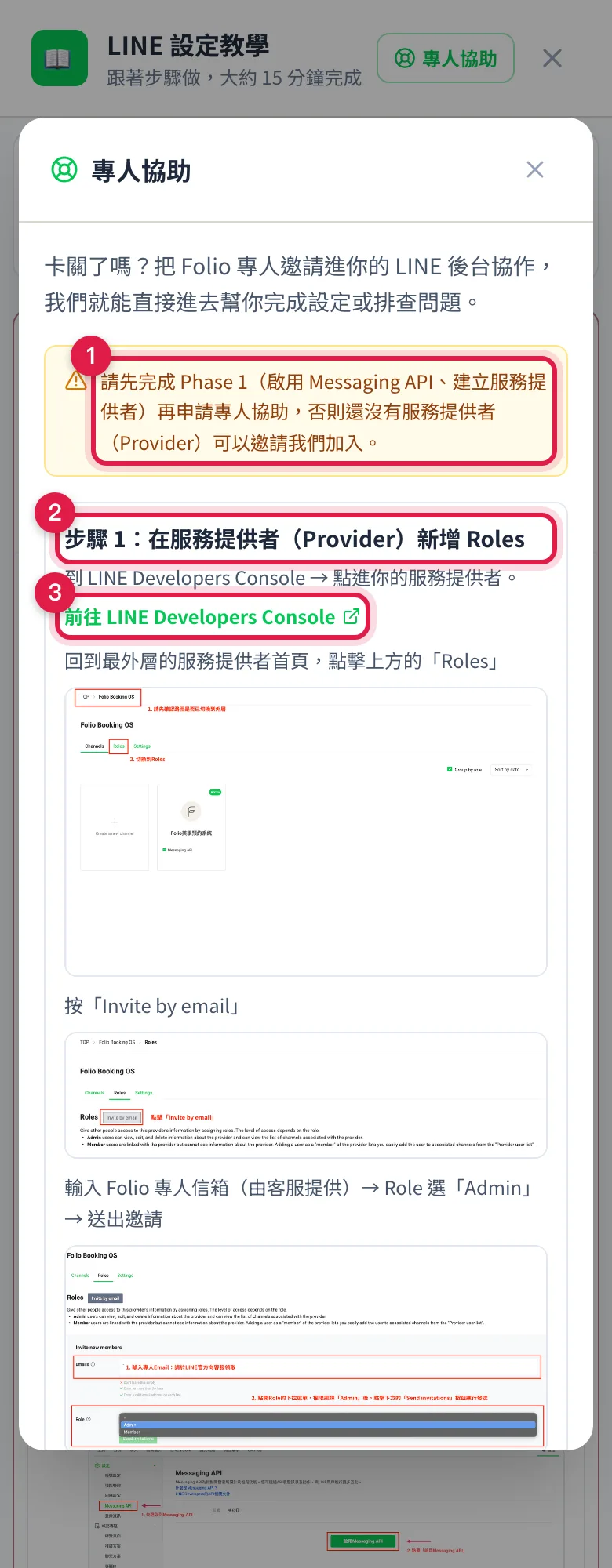This screenshot has width=612, height=1568.
Task: Click the LINE 設定教學 title text
Action: tap(188, 46)
